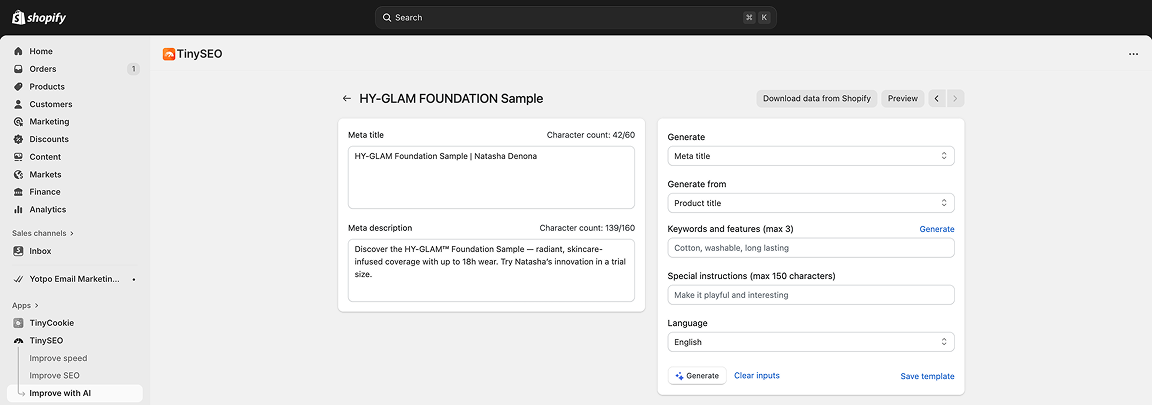This screenshot has height=405, width=1152.
Task: Choose Language dropdown showing English
Action: click(x=810, y=342)
